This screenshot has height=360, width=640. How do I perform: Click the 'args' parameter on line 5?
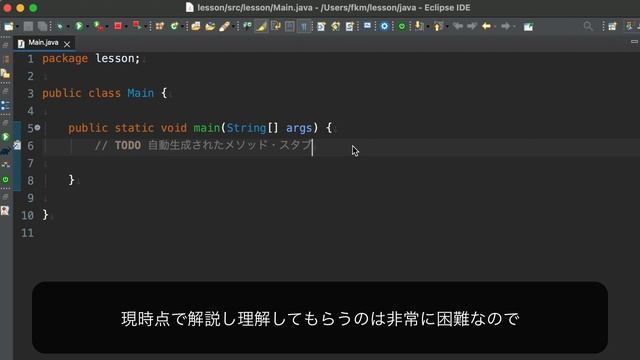point(299,128)
